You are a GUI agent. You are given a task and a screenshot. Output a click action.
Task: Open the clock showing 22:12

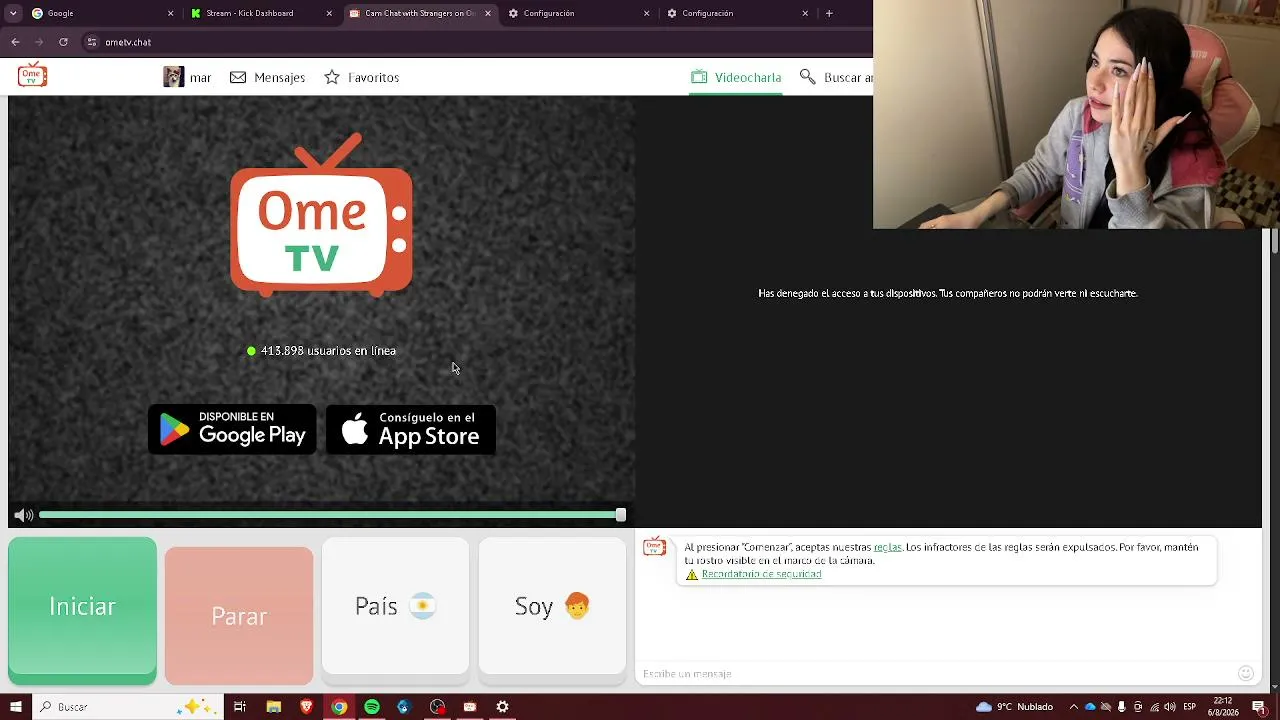1222,707
